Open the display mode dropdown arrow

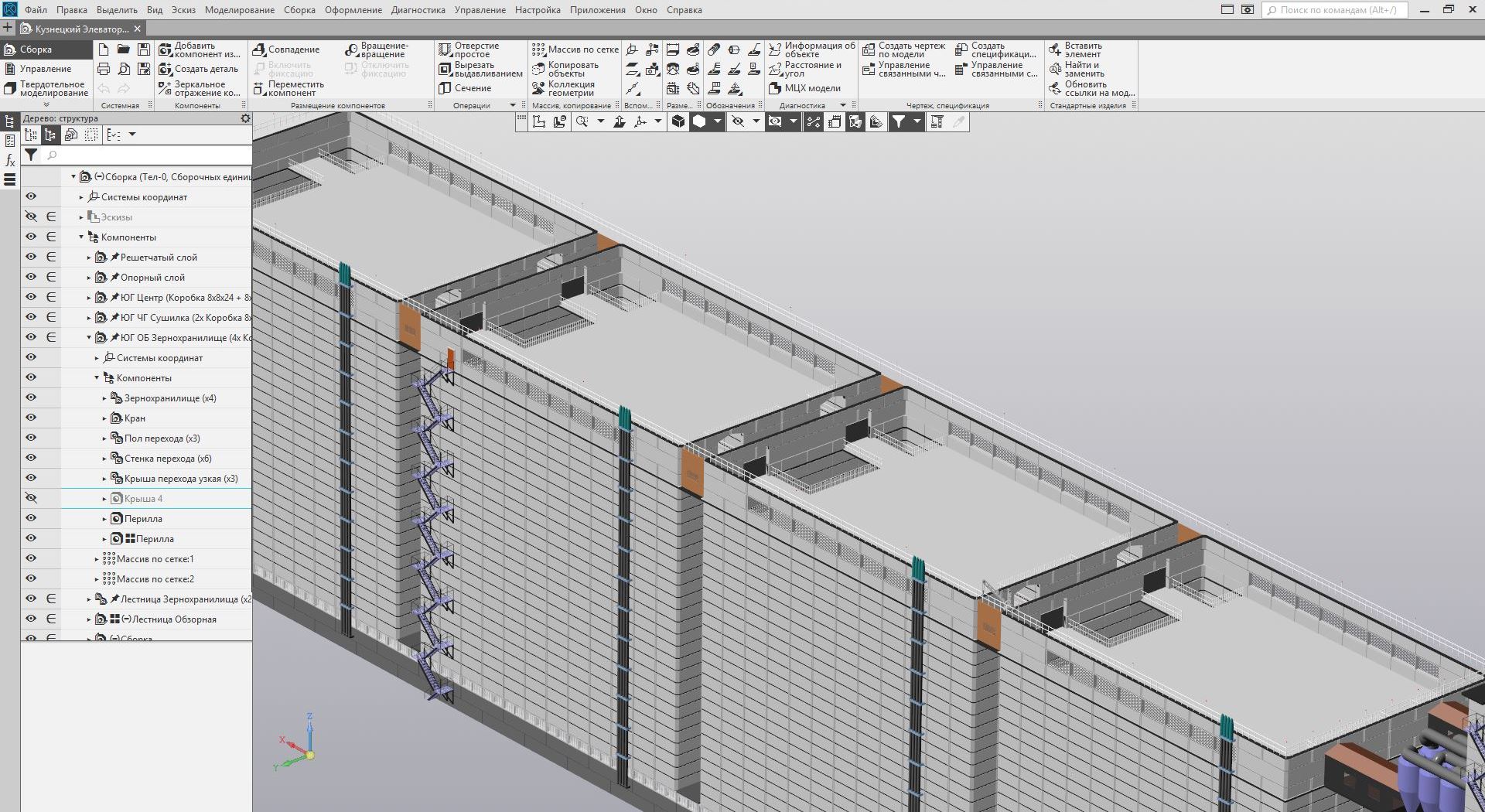coord(717,121)
